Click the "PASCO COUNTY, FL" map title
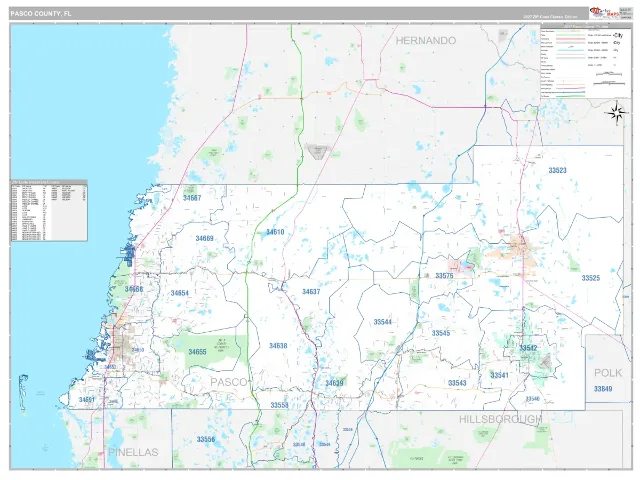 click(x=40, y=13)
